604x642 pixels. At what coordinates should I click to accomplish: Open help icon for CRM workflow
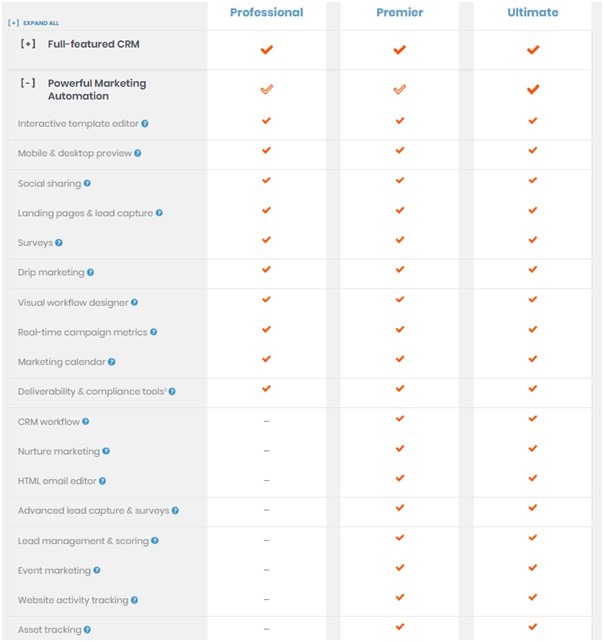[86, 421]
